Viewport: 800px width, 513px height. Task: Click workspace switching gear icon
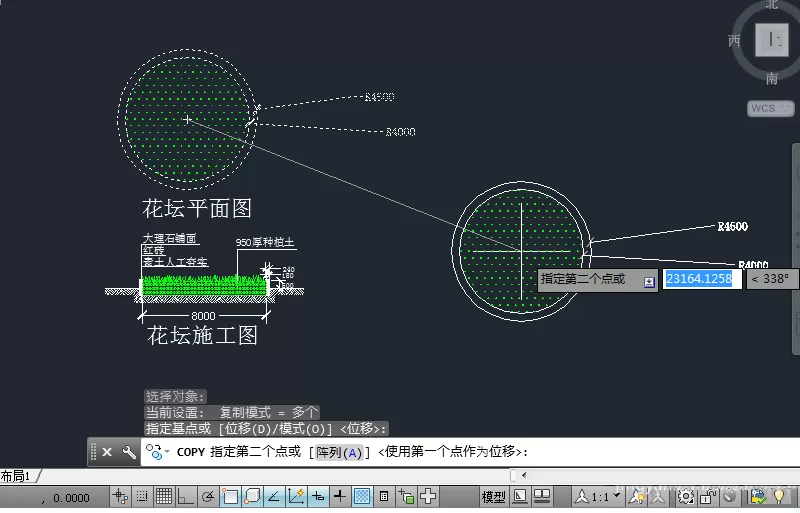pyautogui.click(x=686, y=496)
